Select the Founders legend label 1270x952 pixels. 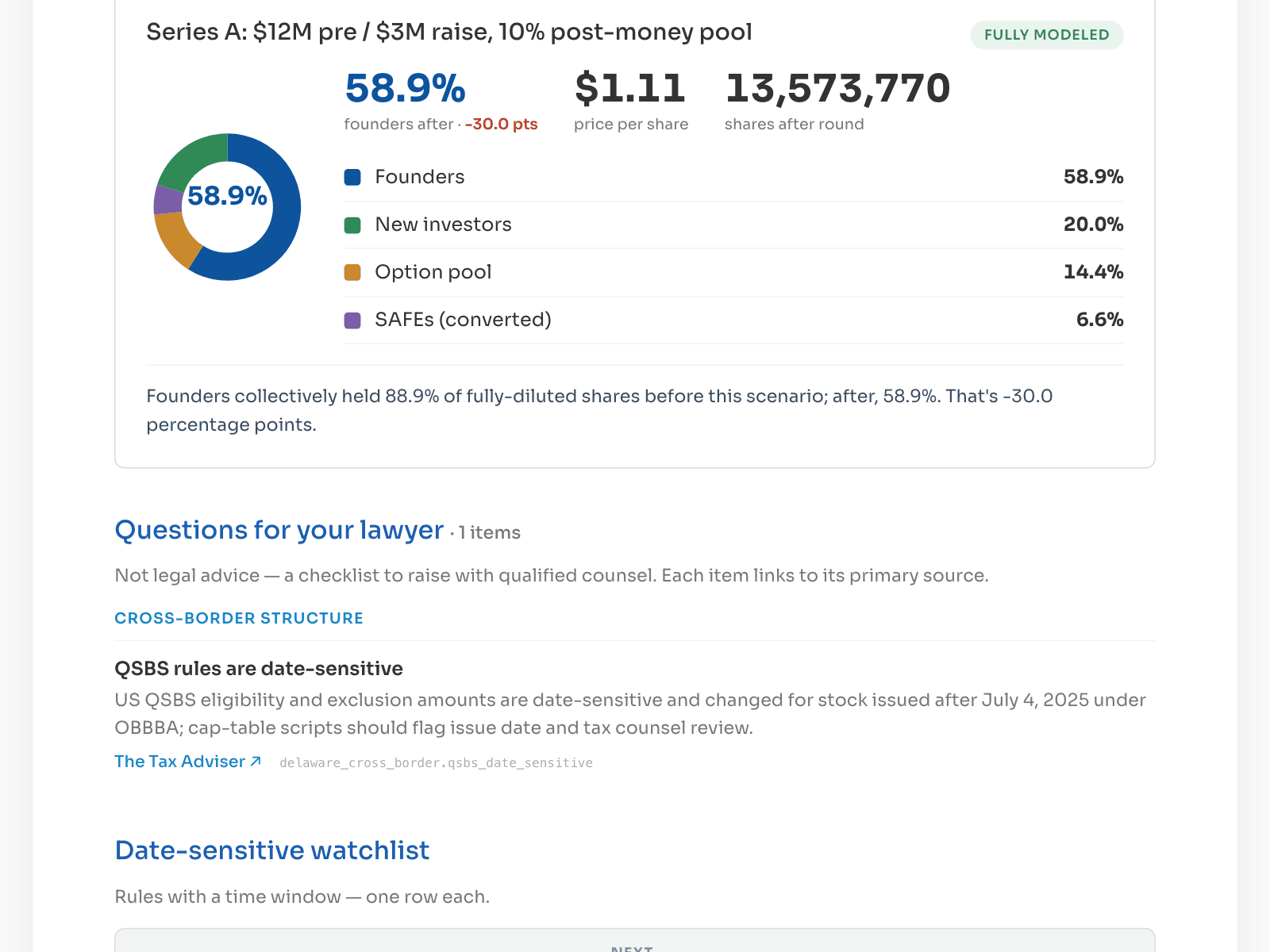[420, 177]
